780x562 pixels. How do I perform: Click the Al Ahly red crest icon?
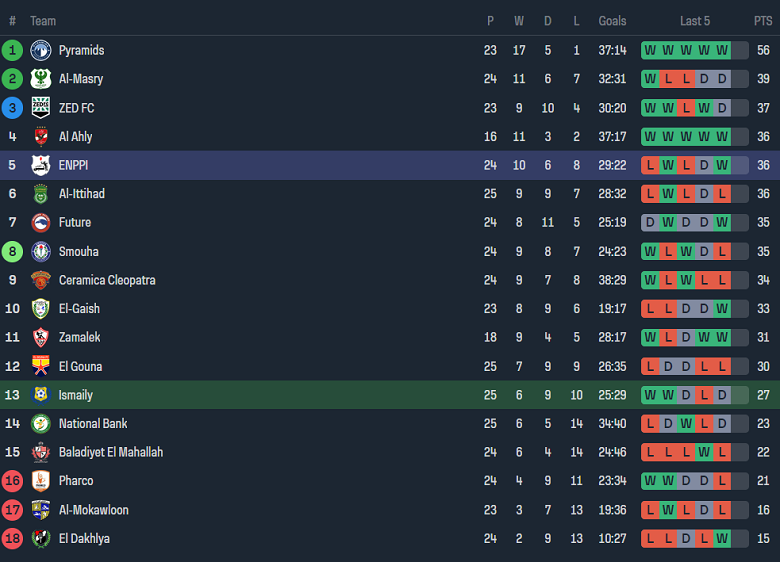41,137
